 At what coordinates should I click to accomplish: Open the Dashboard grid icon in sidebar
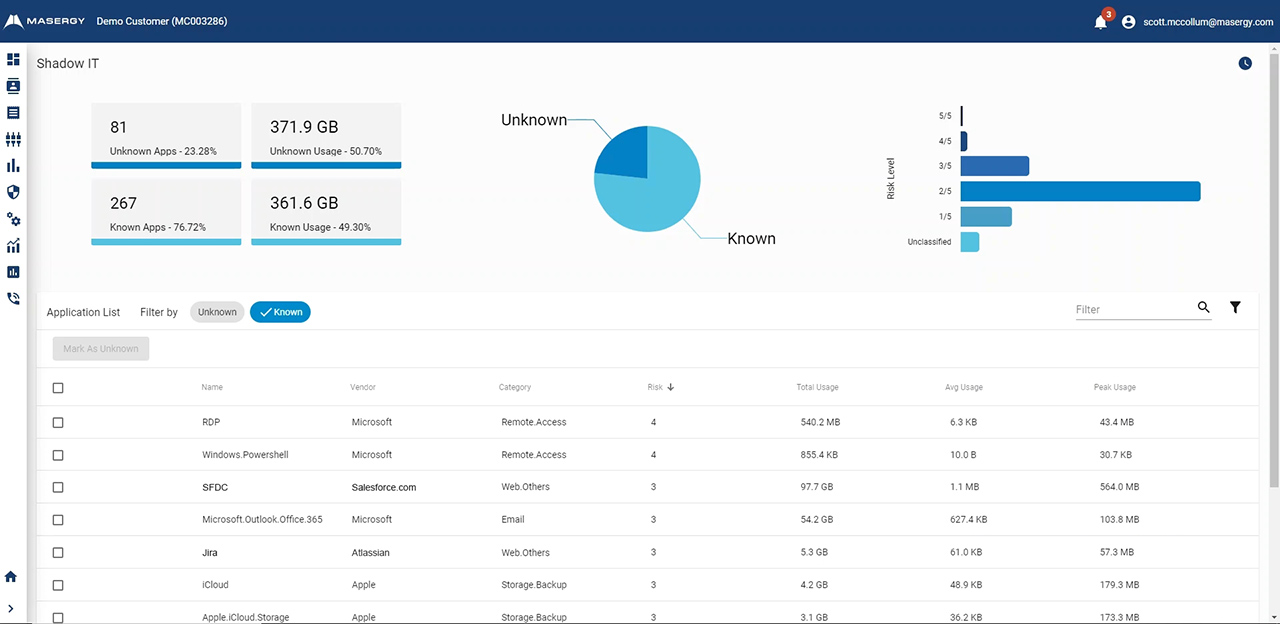(13, 59)
